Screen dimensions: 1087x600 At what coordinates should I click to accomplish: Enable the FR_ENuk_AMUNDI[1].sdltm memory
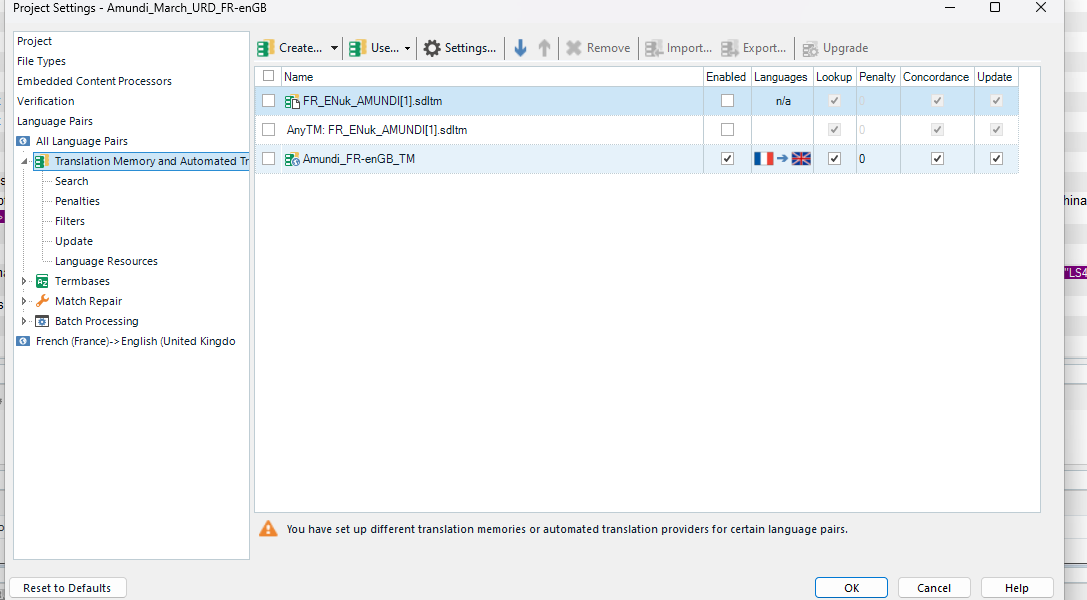(x=727, y=101)
